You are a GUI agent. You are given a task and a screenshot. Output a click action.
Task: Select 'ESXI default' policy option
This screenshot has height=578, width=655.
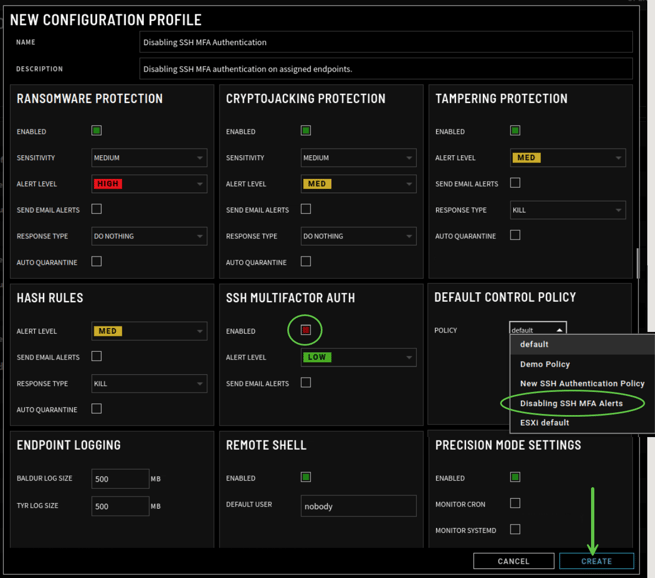point(582,423)
